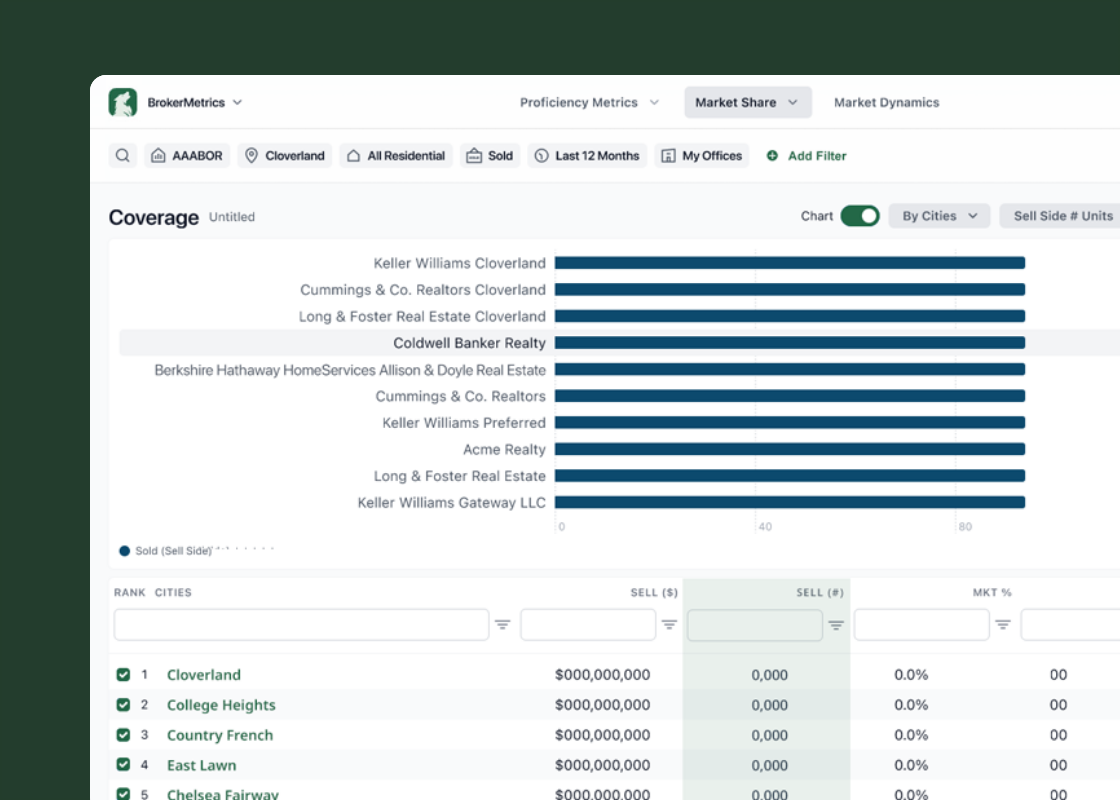Click the SELL (#) filter input field
This screenshot has width=1120, height=800.
754,625
